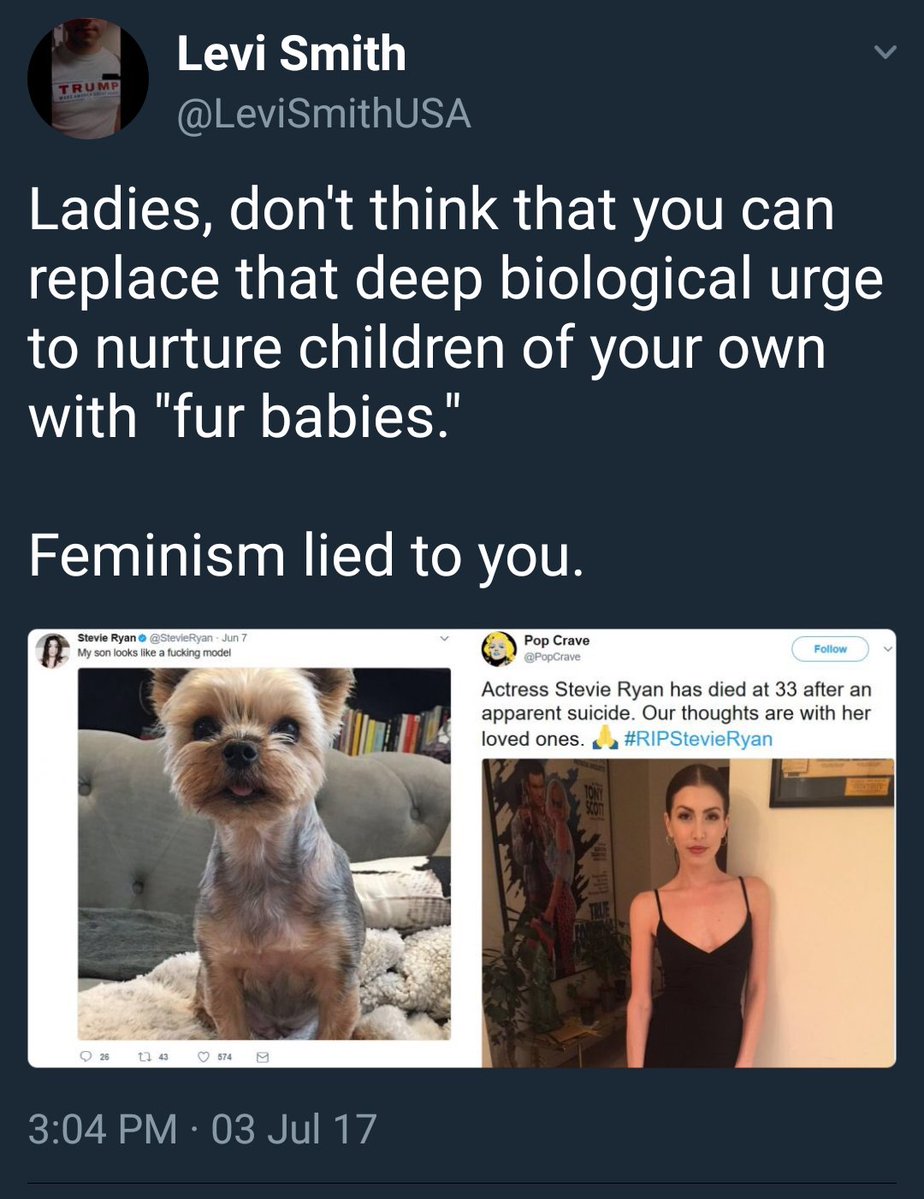The image size is (924, 1199).
Task: Open the @PopCrave handle
Action: tap(552, 657)
